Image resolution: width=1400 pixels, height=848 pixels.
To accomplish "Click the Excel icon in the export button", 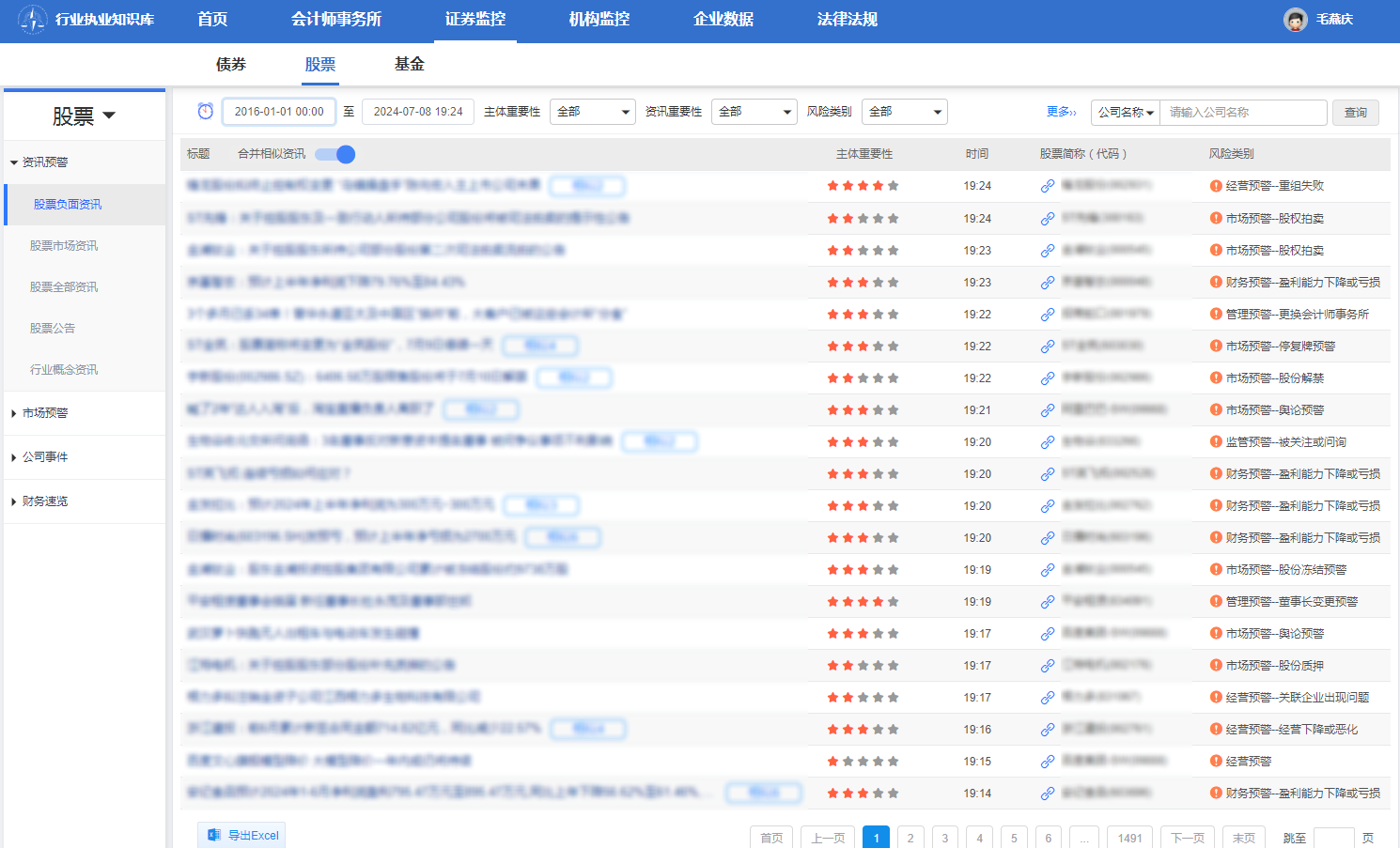I will [214, 835].
